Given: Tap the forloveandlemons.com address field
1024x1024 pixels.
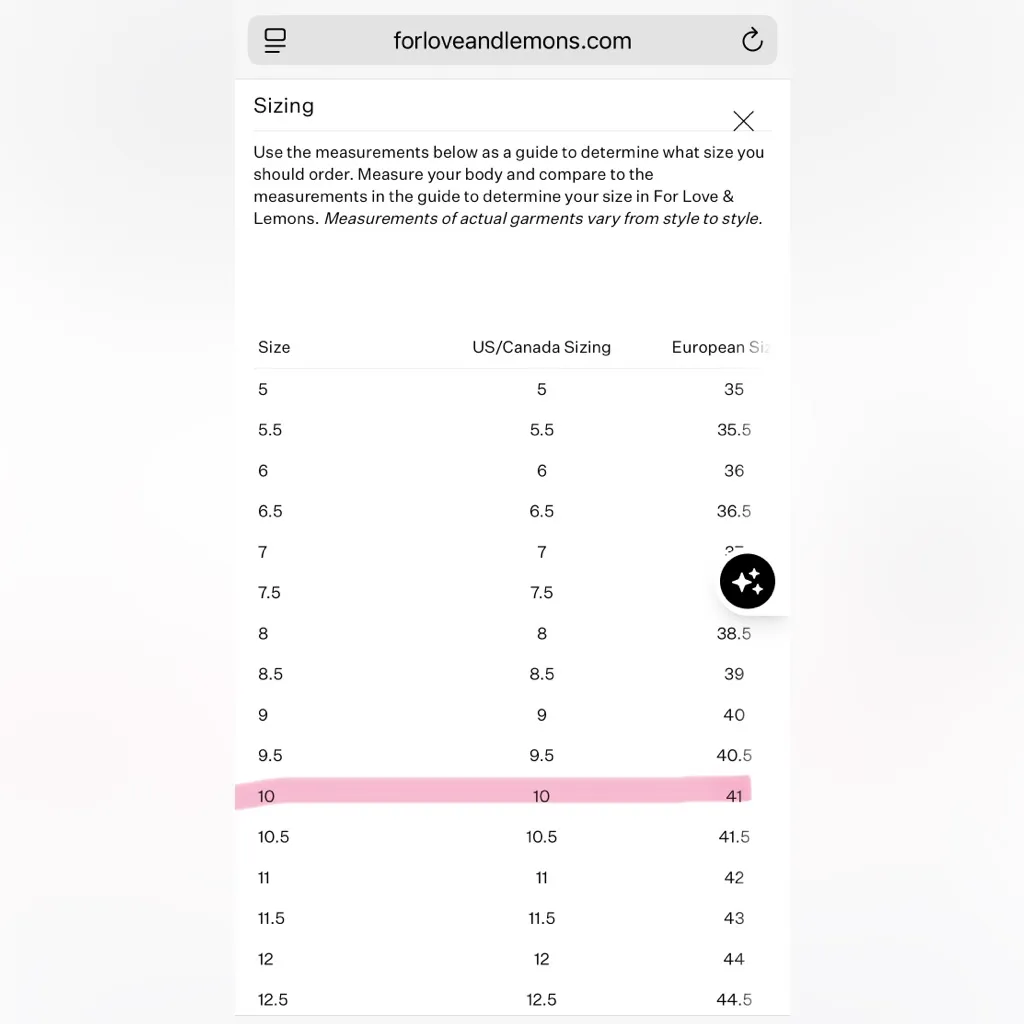Looking at the screenshot, I should tap(512, 41).
